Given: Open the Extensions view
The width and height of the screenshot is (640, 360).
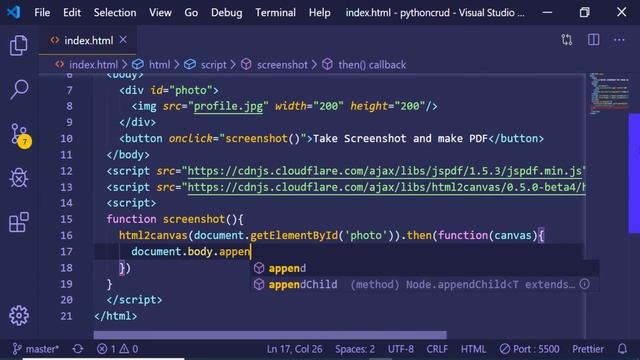Looking at the screenshot, I should 19,222.
